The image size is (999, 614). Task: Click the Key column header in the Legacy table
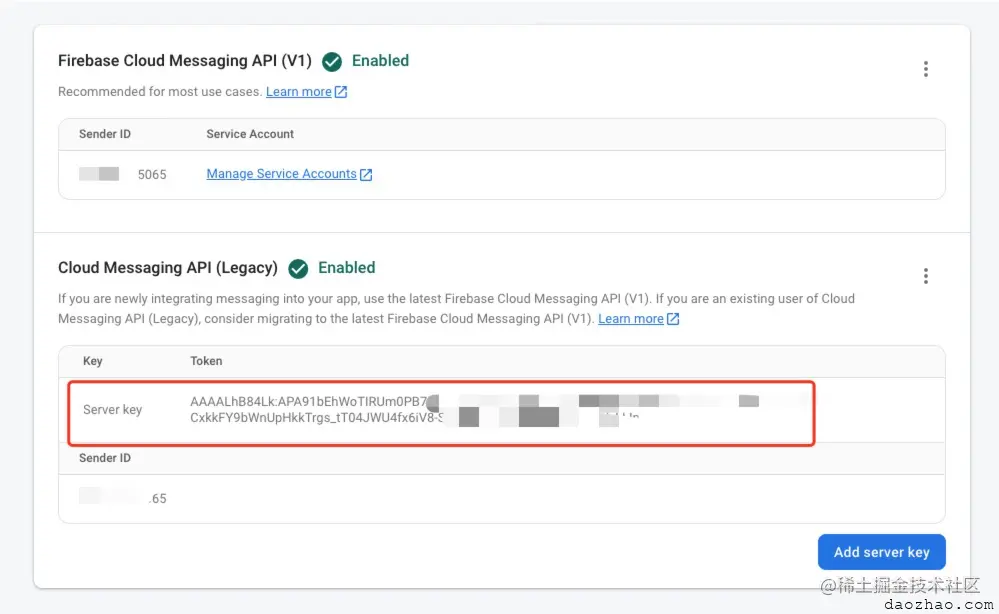pyautogui.click(x=92, y=361)
